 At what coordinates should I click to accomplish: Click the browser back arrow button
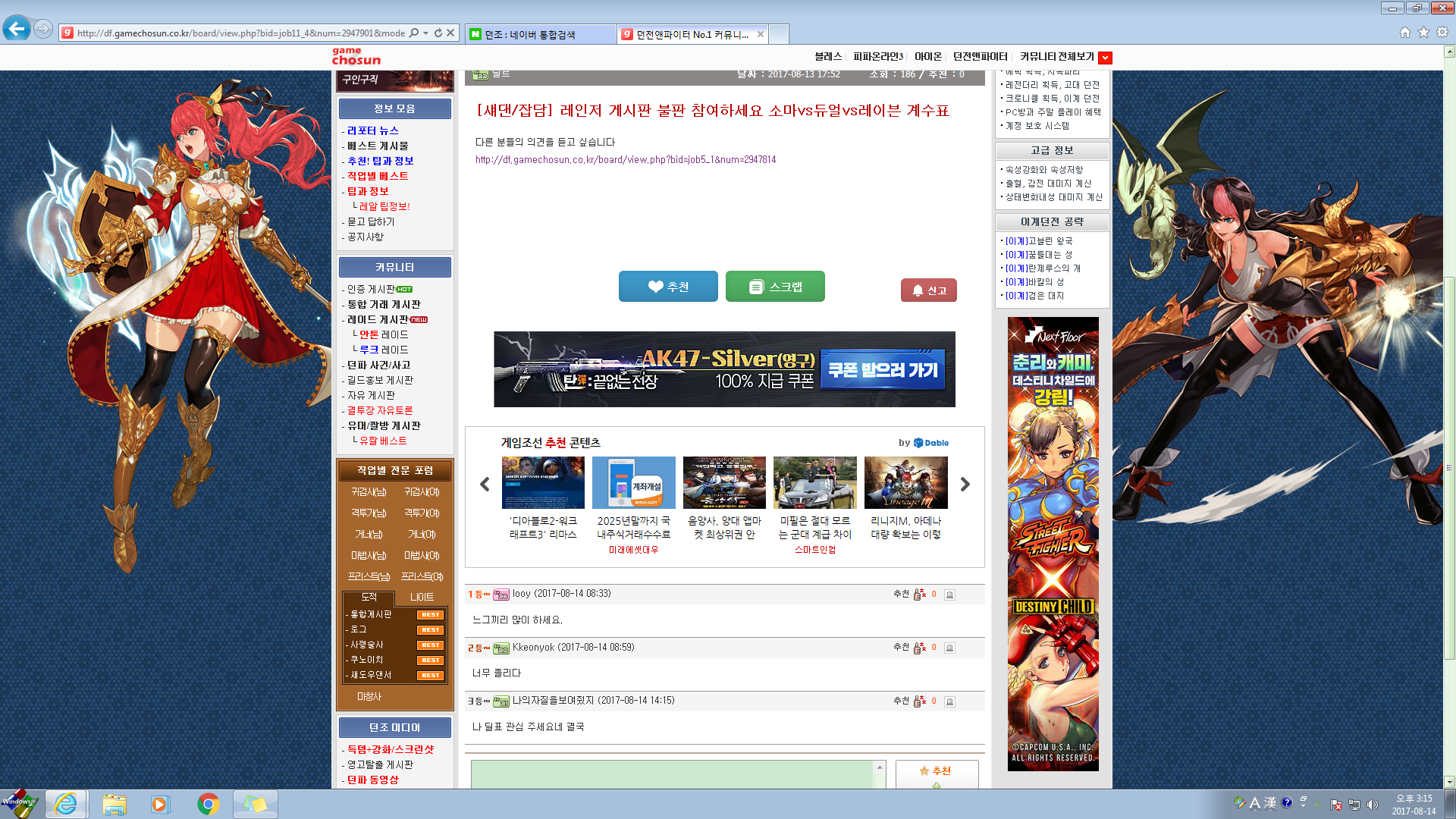(17, 30)
